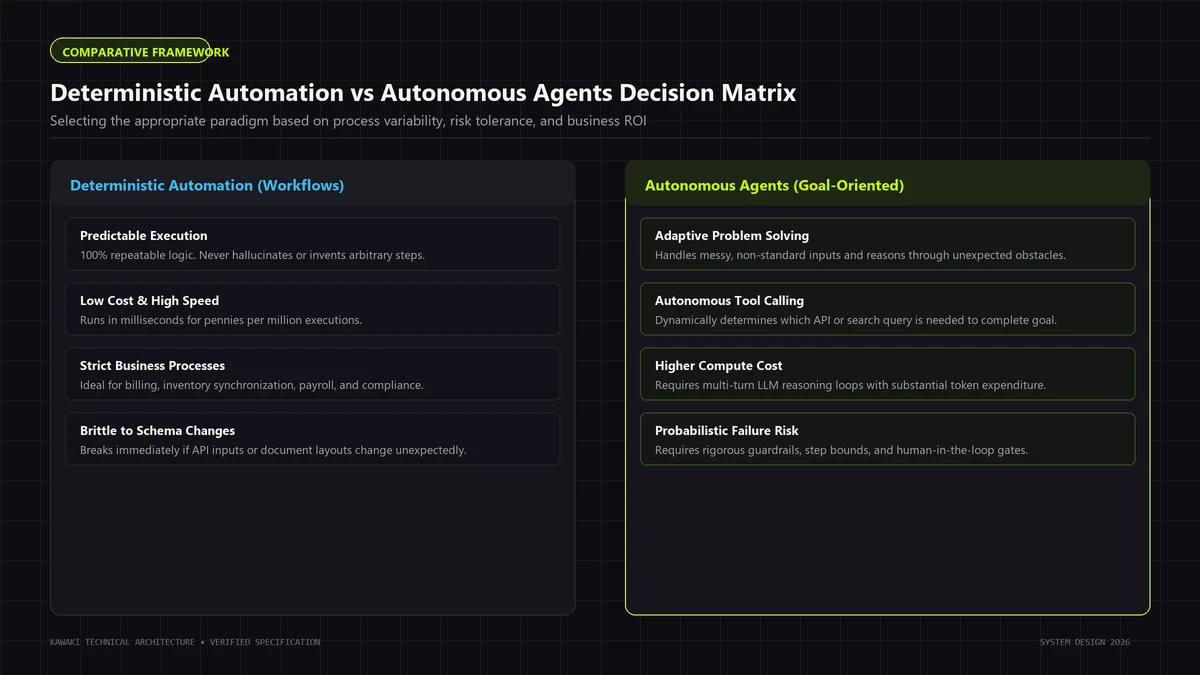Click the 'Predictable Execution' card title
Image resolution: width=1200 pixels, height=675 pixels.
[x=144, y=236]
